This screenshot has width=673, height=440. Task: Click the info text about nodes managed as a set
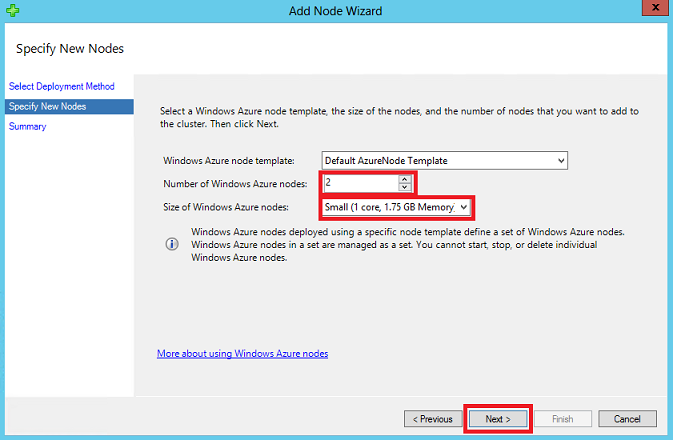[407, 245]
